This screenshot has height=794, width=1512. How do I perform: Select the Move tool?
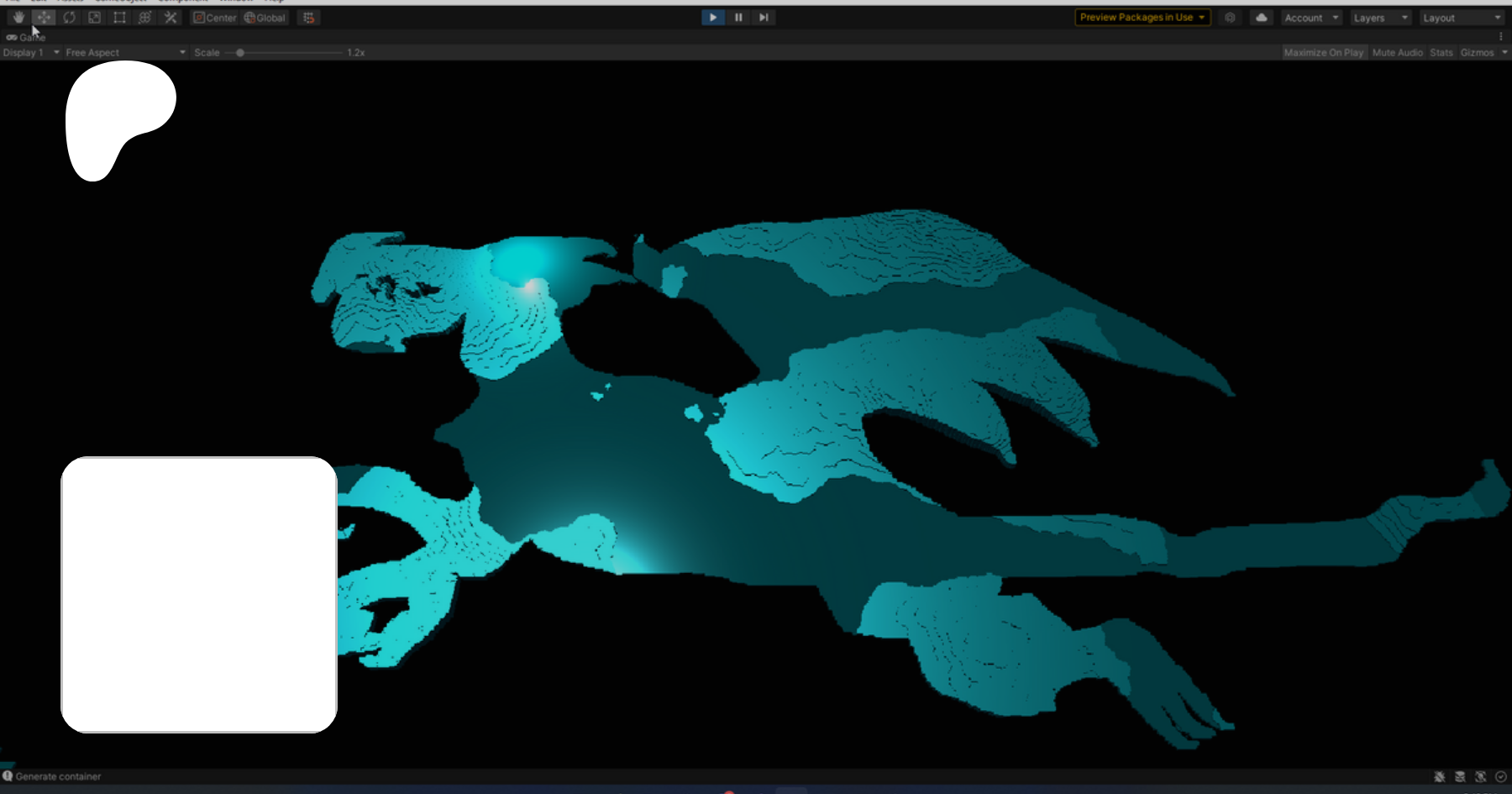(x=44, y=18)
